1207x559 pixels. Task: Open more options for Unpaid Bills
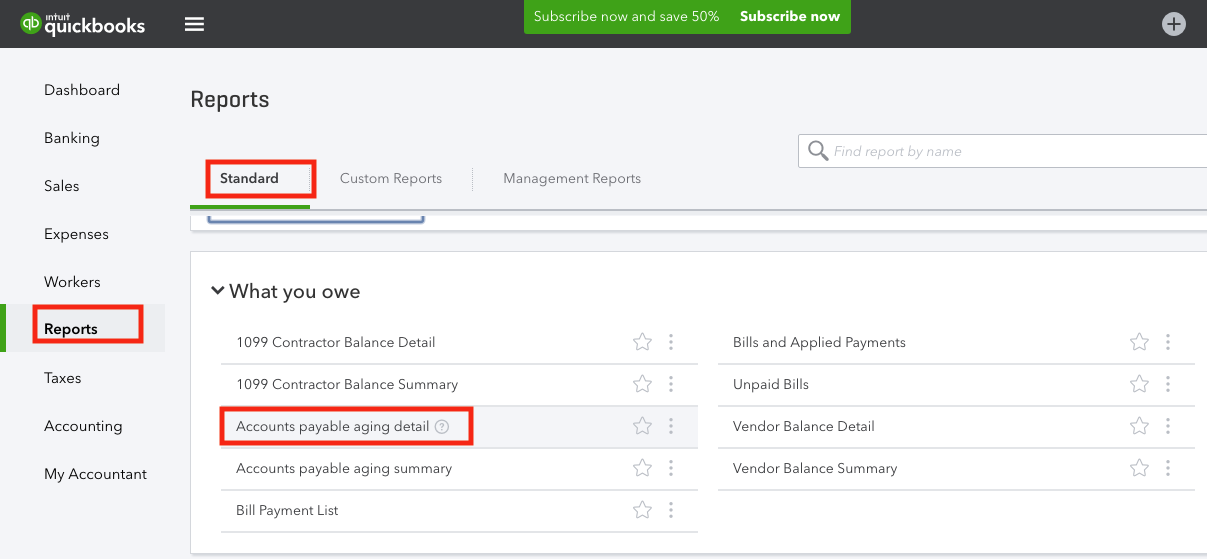point(1168,384)
